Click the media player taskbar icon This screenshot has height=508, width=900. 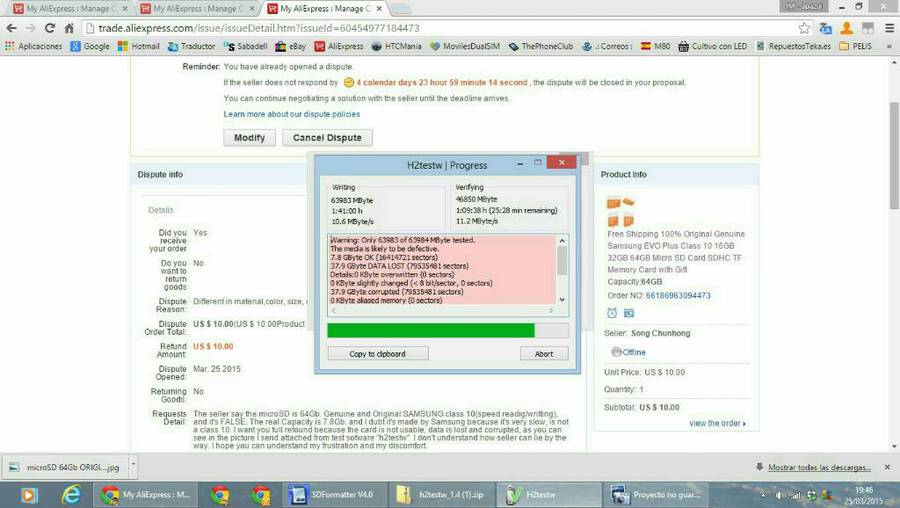[29, 494]
